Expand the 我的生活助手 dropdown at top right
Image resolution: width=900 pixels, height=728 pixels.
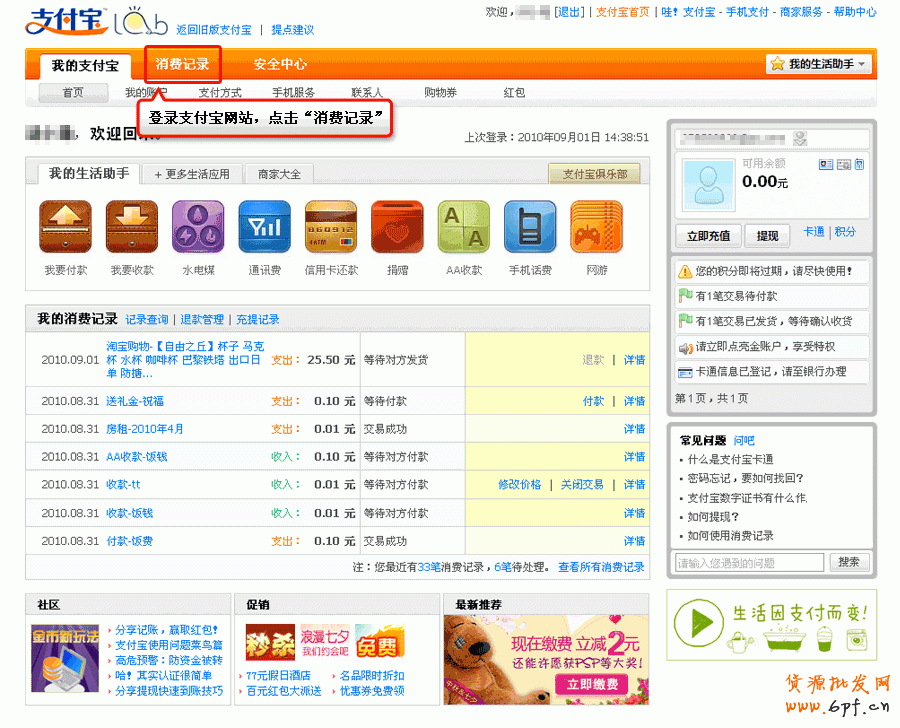(x=819, y=64)
